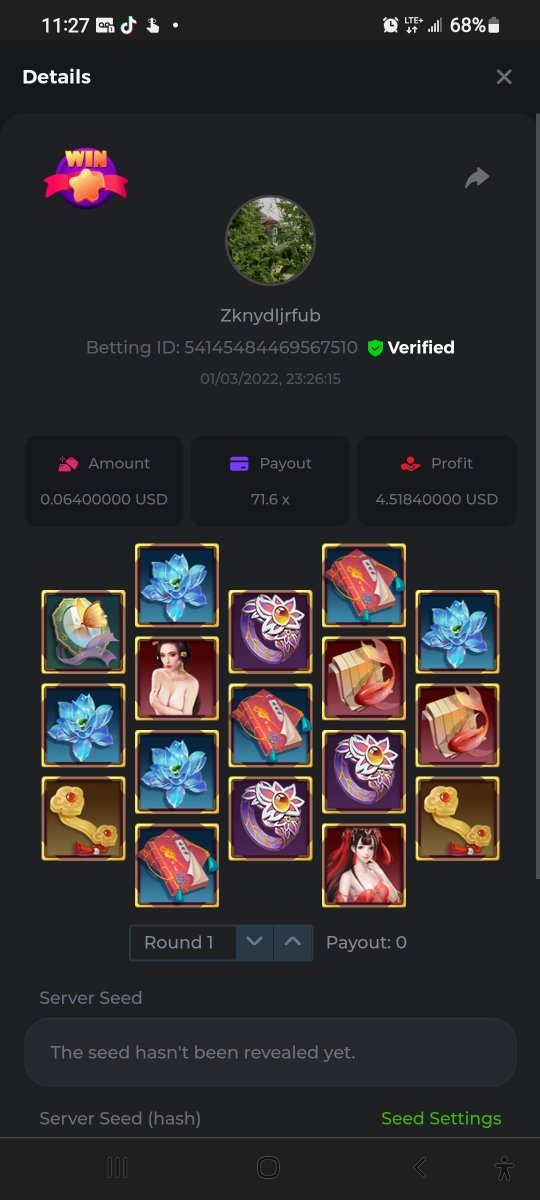Open the Seed Settings link
Viewport: 540px width, 1200px height.
pyautogui.click(x=441, y=1118)
